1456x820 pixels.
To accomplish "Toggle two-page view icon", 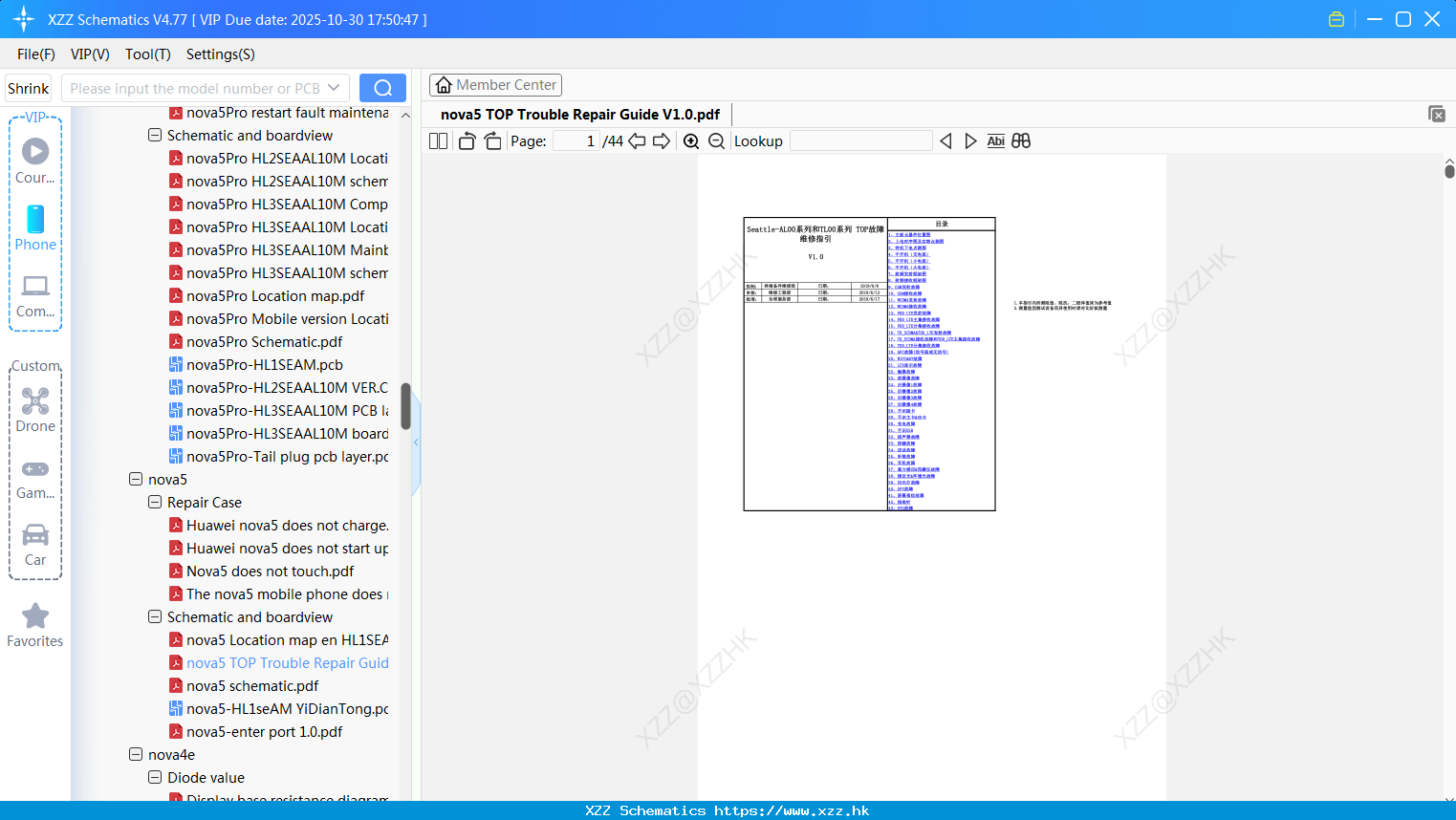I will [439, 140].
